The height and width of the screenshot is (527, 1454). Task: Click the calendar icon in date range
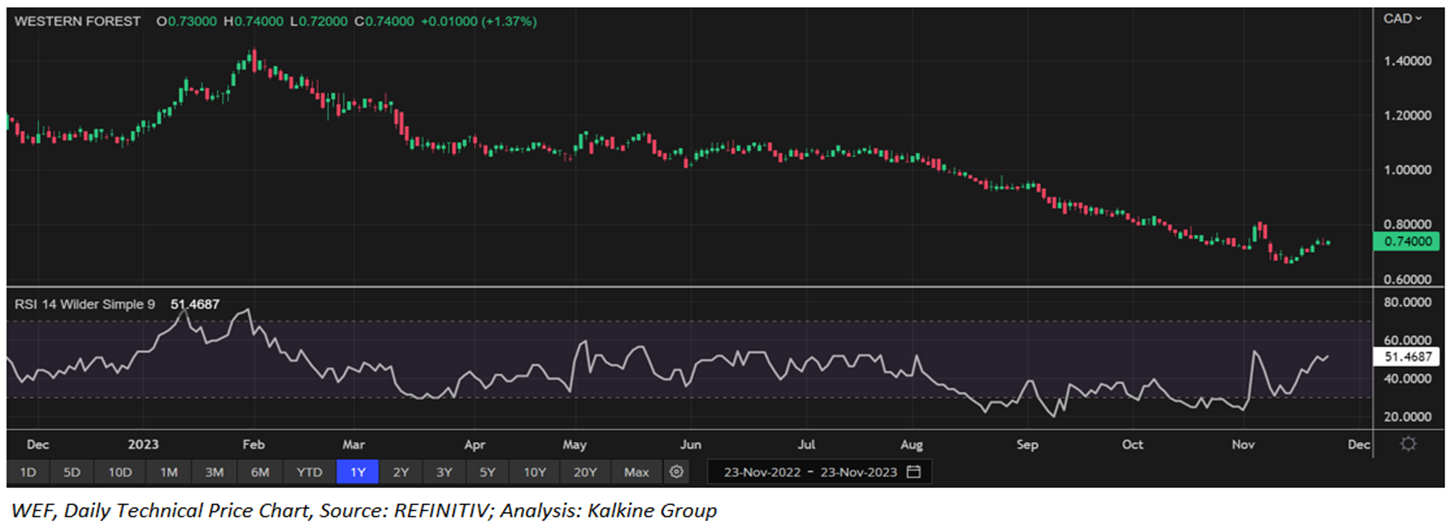click(x=913, y=471)
